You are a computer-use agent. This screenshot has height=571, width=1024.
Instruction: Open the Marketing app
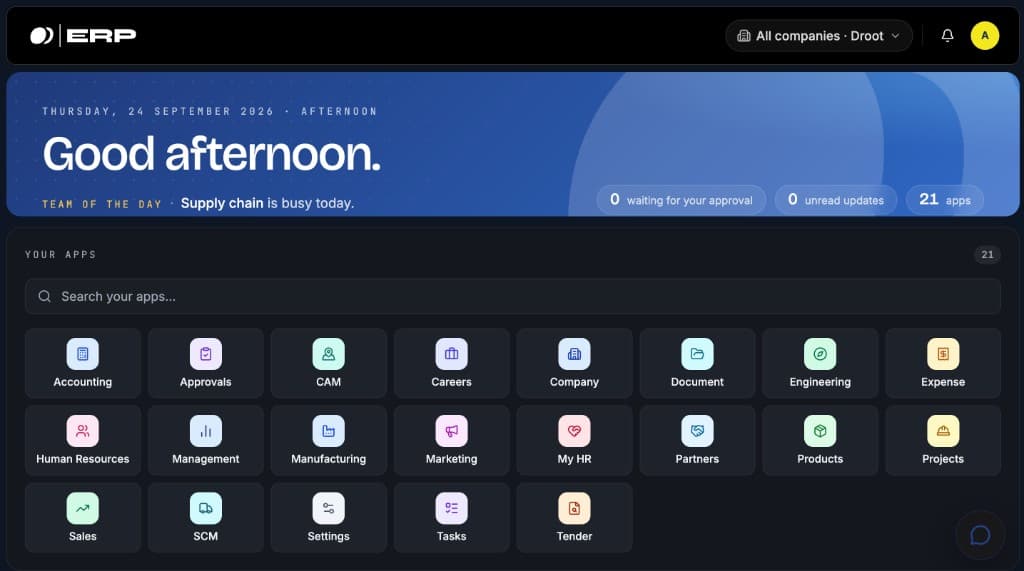tap(451, 440)
